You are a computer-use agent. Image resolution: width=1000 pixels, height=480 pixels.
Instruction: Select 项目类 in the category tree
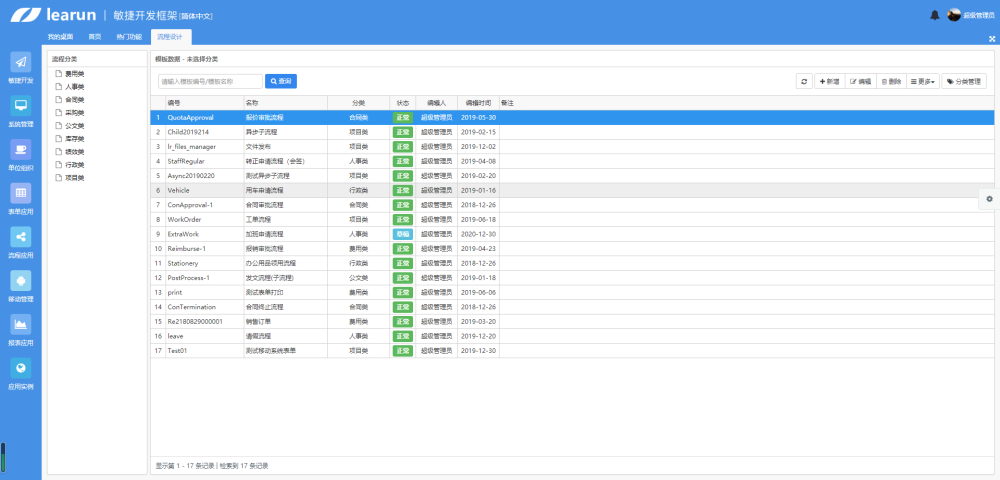[x=75, y=178]
